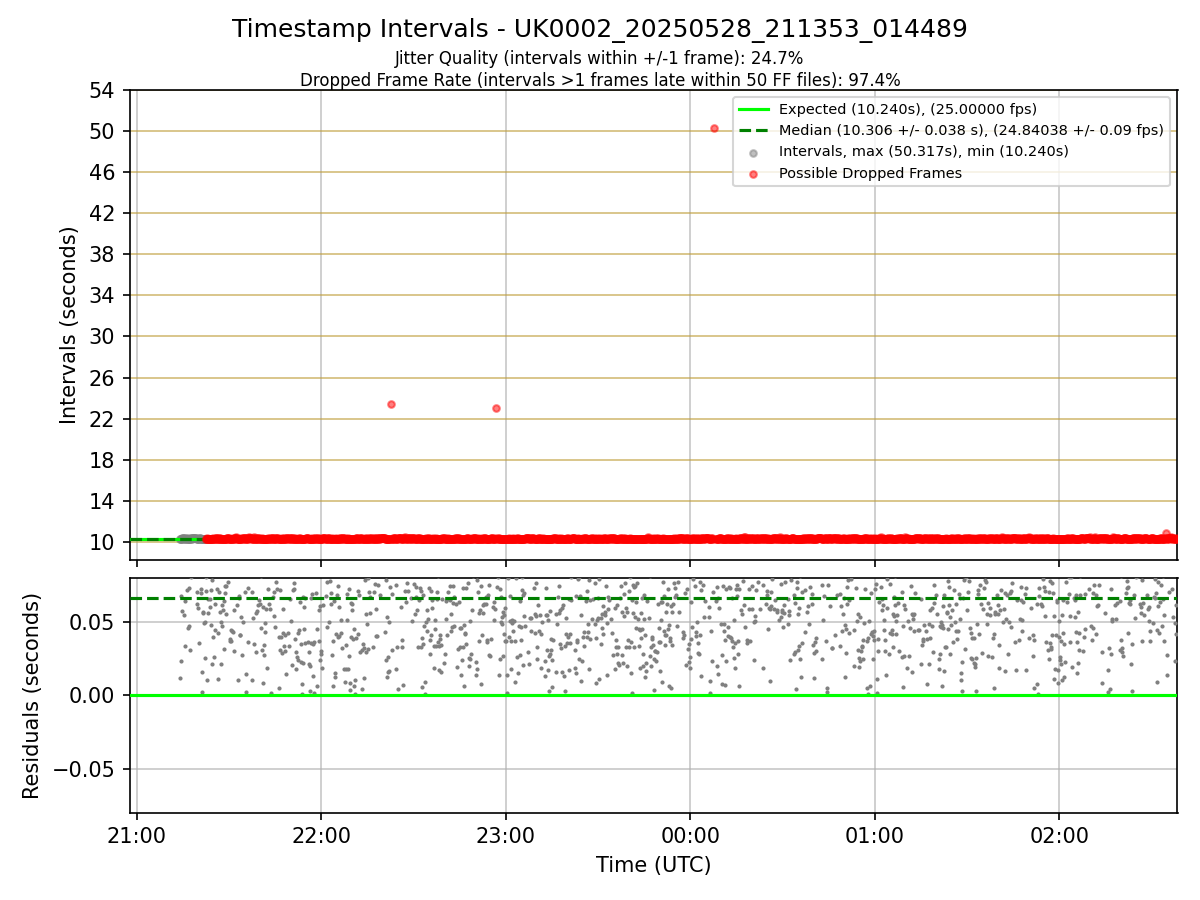Click the red dot marker in legend
1200x900 pixels.
tap(753, 174)
